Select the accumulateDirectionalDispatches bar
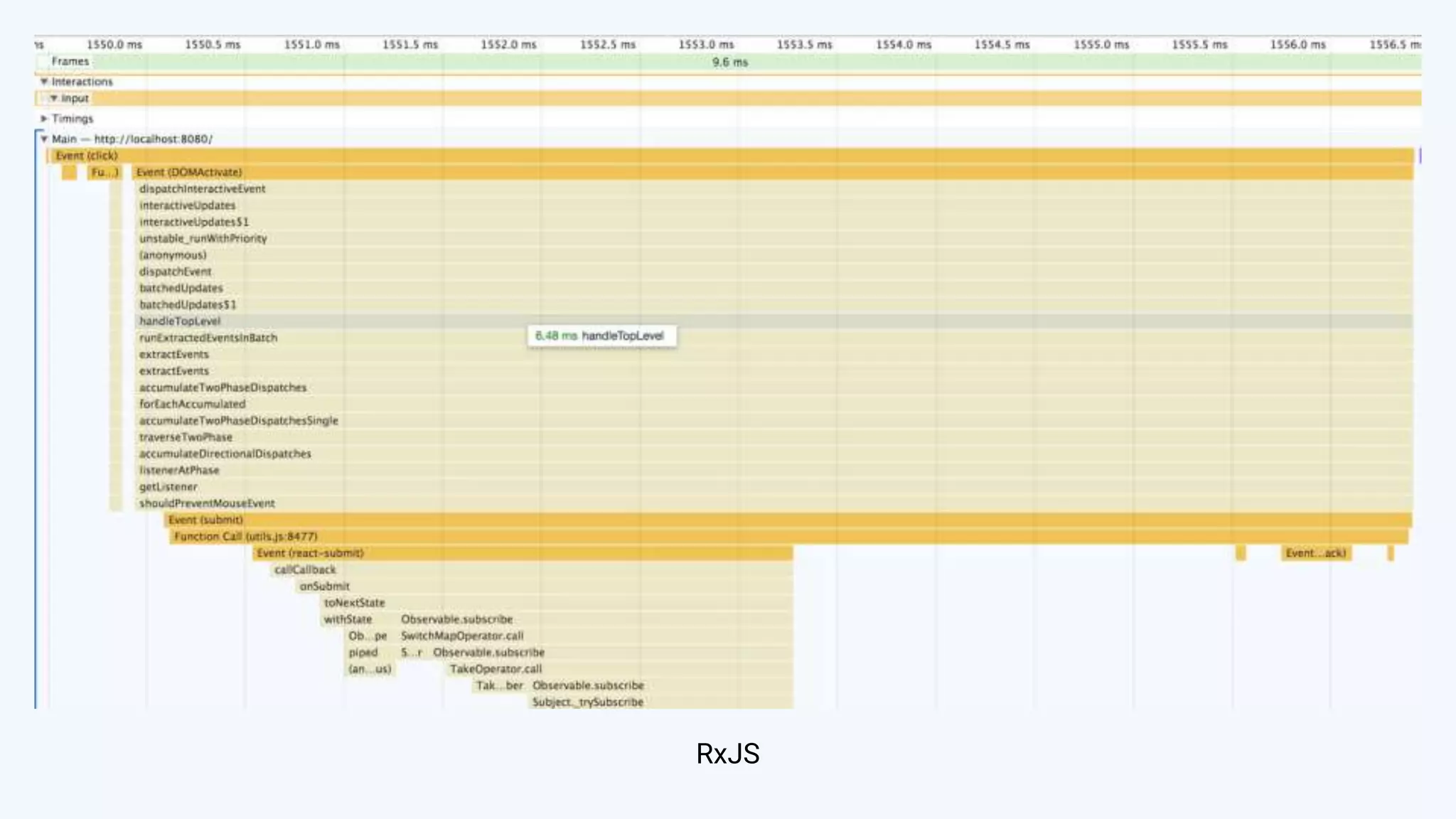 [773, 454]
